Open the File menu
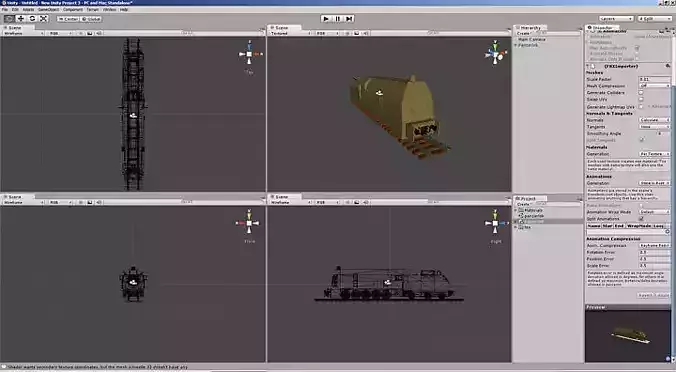Screen dimensions: 676x372 click(x=5, y=9)
